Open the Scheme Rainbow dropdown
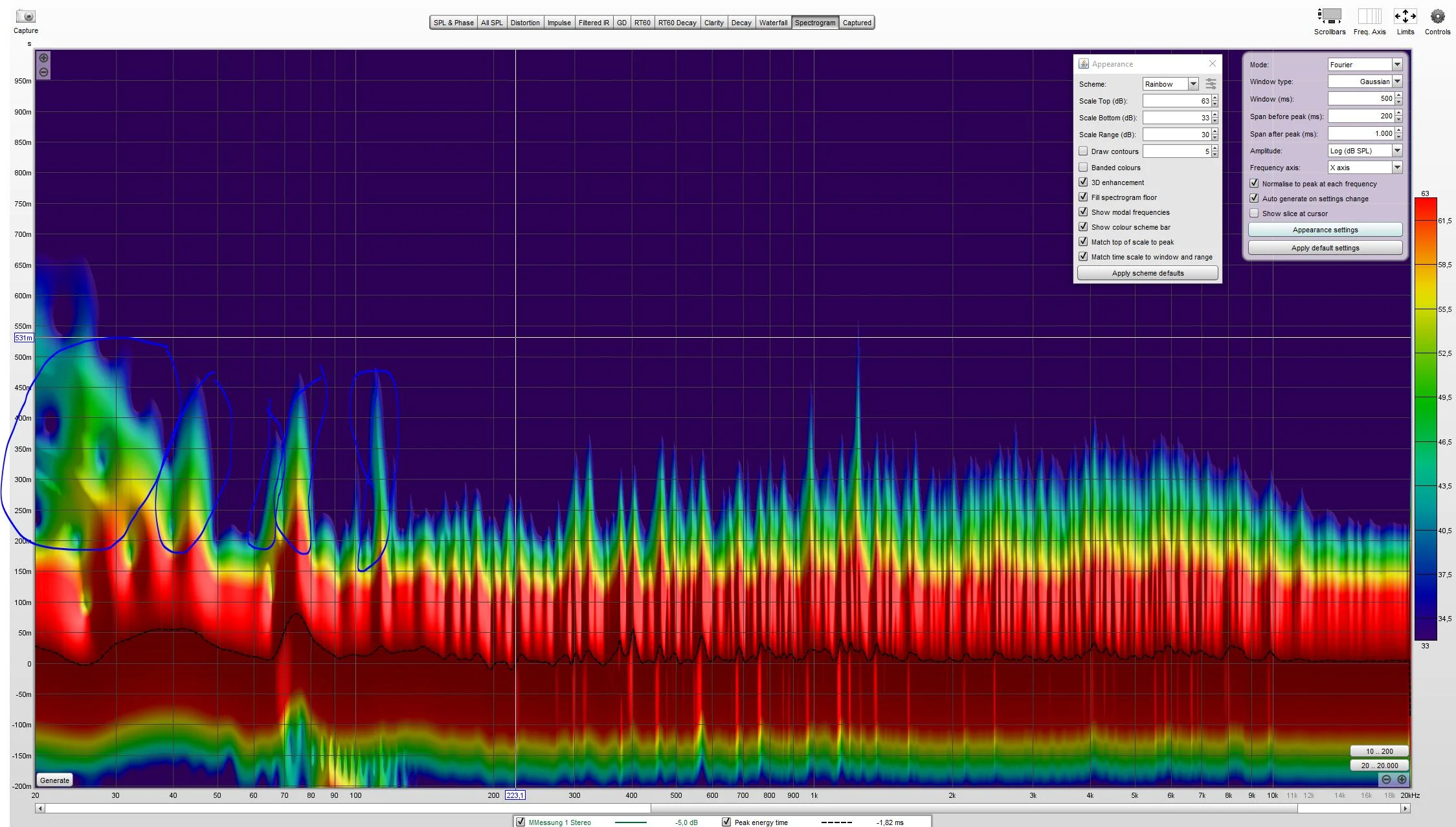Viewport: 1456px width, 827px height. [x=1170, y=84]
